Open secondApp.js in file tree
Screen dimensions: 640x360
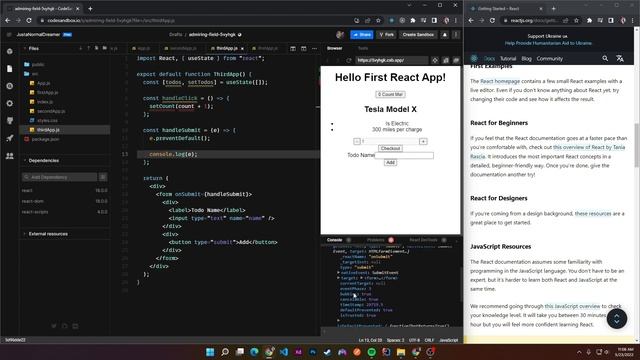tap(51, 111)
